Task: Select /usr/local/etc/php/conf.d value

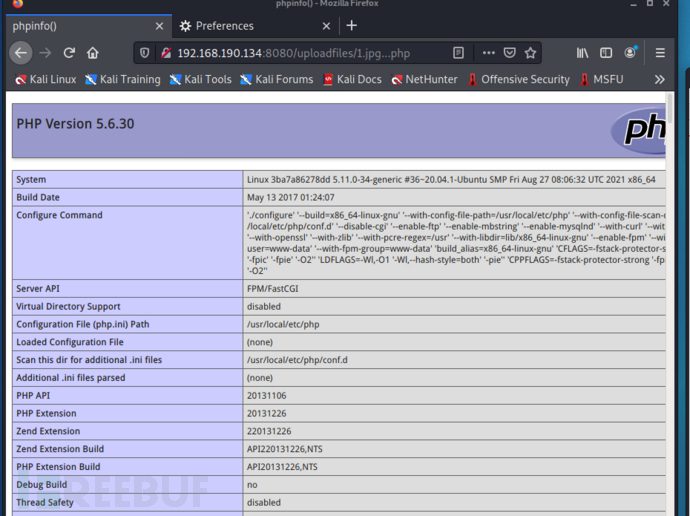Action: [x=297, y=360]
